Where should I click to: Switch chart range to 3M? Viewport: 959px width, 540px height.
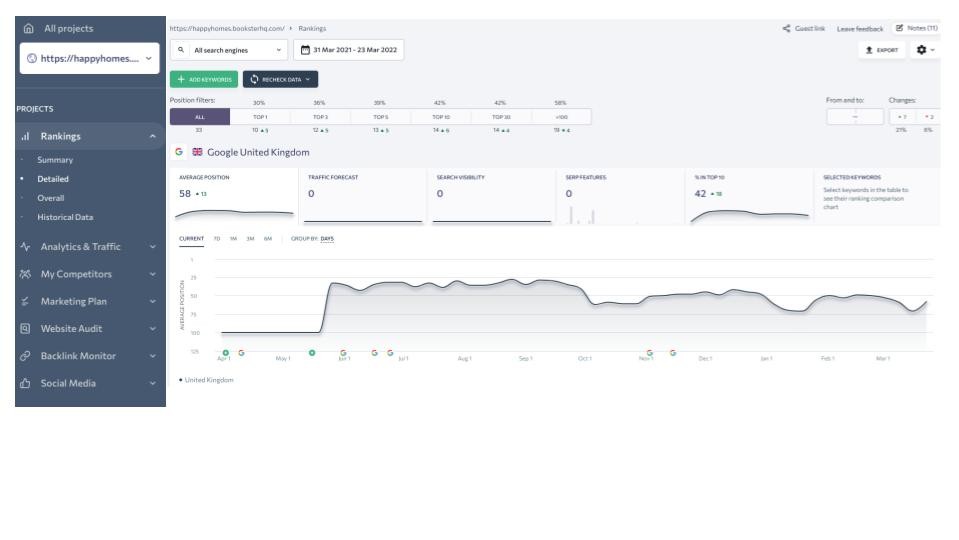pyautogui.click(x=248, y=239)
